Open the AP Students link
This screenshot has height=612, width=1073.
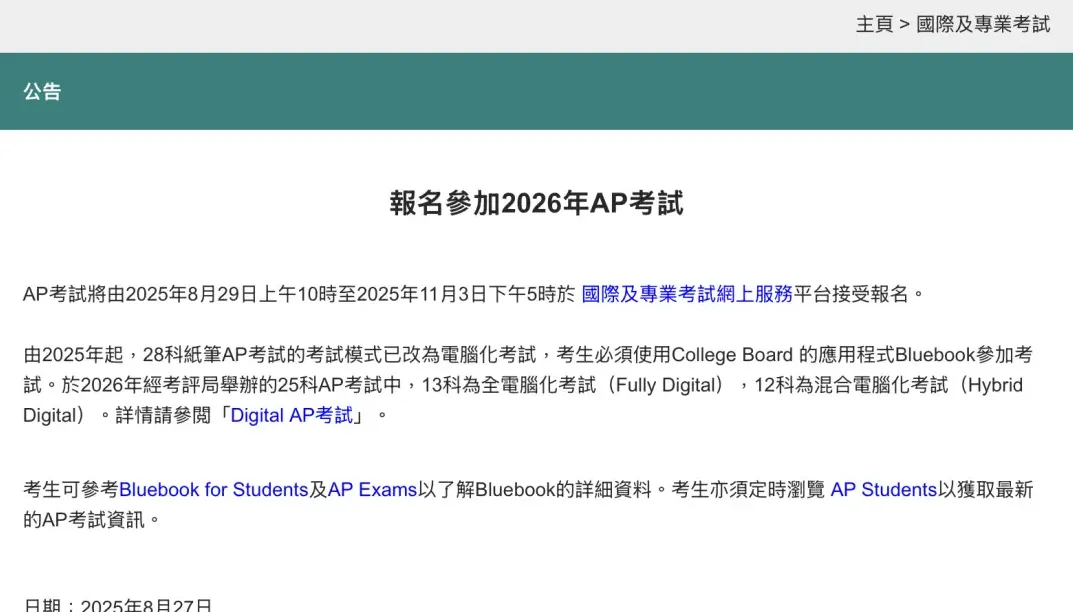tap(883, 490)
